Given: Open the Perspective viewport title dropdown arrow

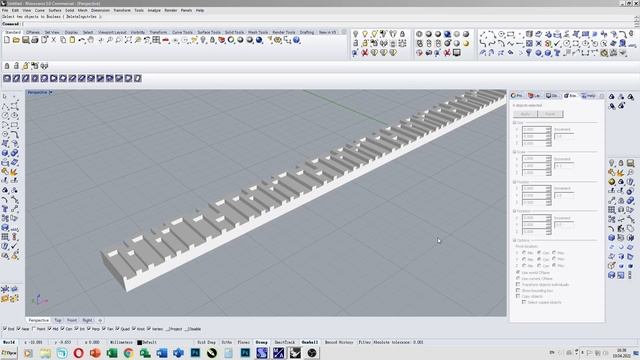Looking at the screenshot, I should [51, 93].
